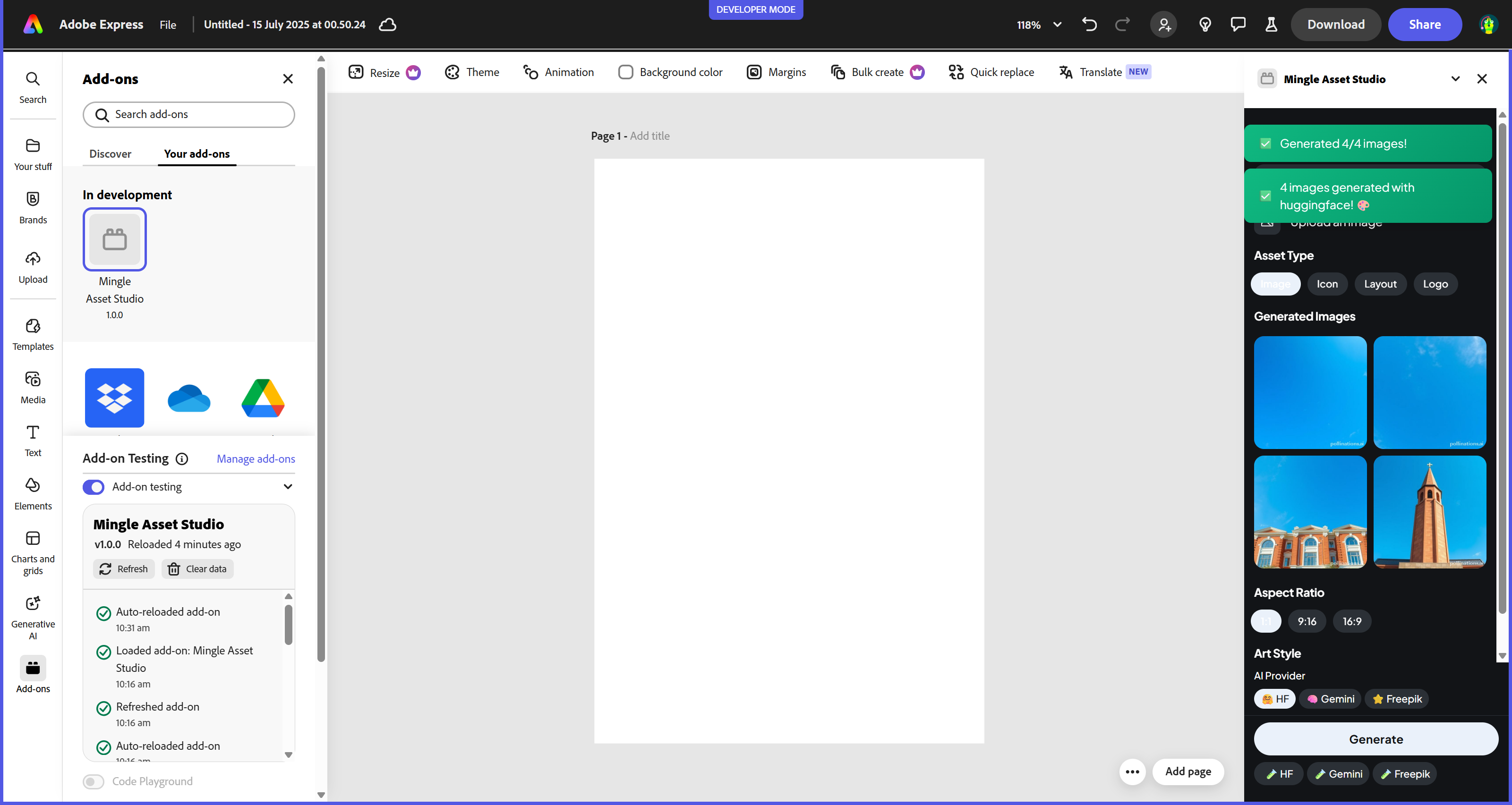
Task: Select the generated church tower thumbnail
Action: point(1429,512)
